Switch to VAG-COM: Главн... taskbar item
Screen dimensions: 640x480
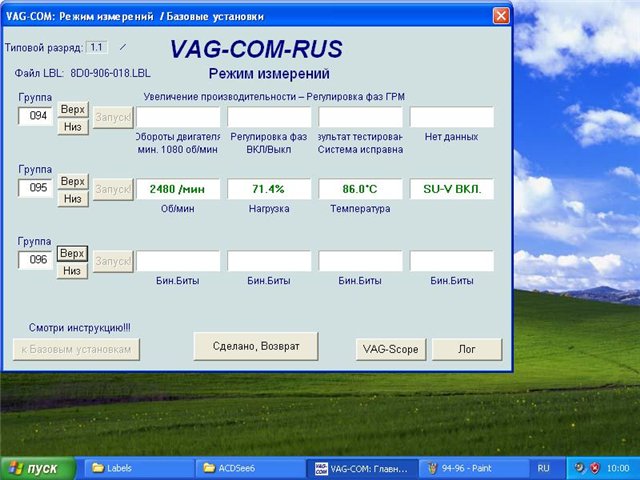tap(362, 468)
